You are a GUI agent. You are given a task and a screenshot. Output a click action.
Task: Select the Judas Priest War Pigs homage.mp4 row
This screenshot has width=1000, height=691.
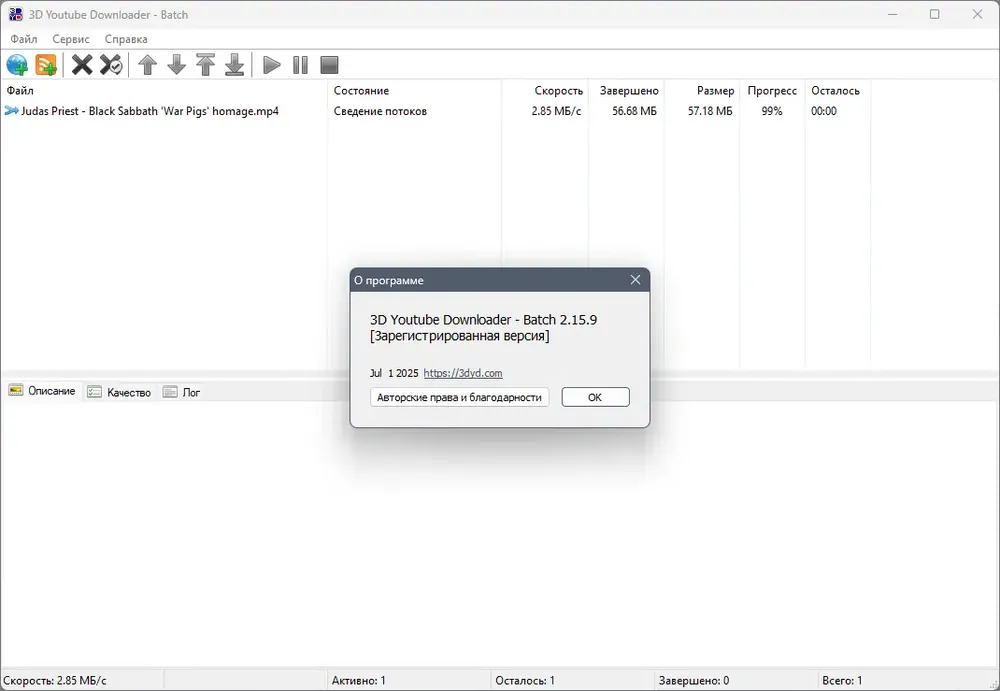pos(436,111)
